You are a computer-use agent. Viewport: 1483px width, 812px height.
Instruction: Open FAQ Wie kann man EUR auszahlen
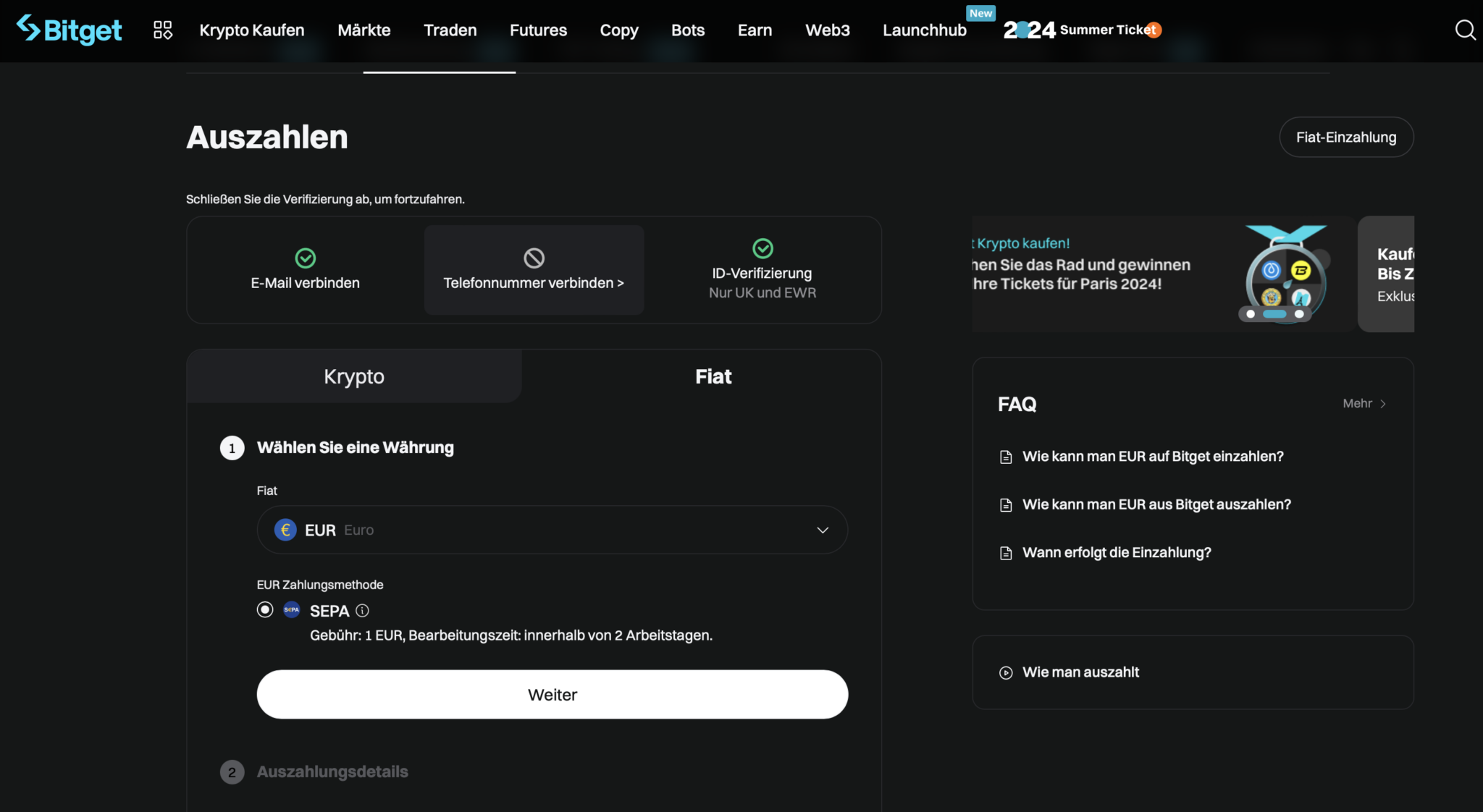click(1156, 504)
